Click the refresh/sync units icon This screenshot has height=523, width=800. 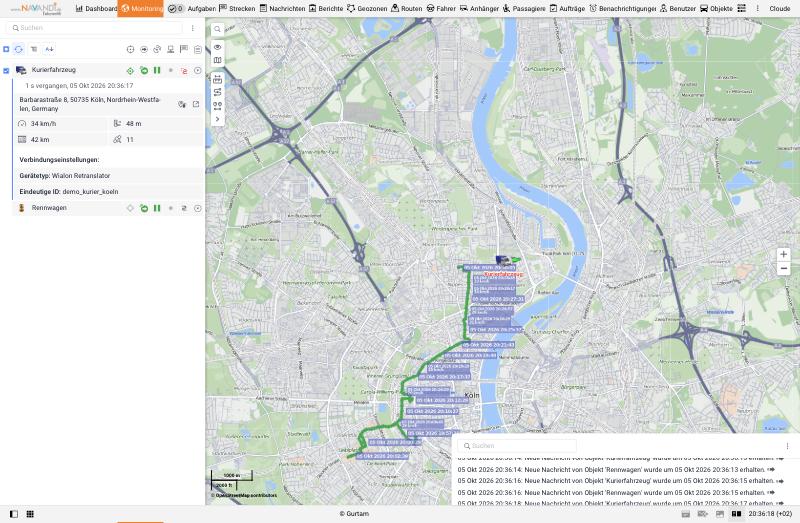[19, 49]
